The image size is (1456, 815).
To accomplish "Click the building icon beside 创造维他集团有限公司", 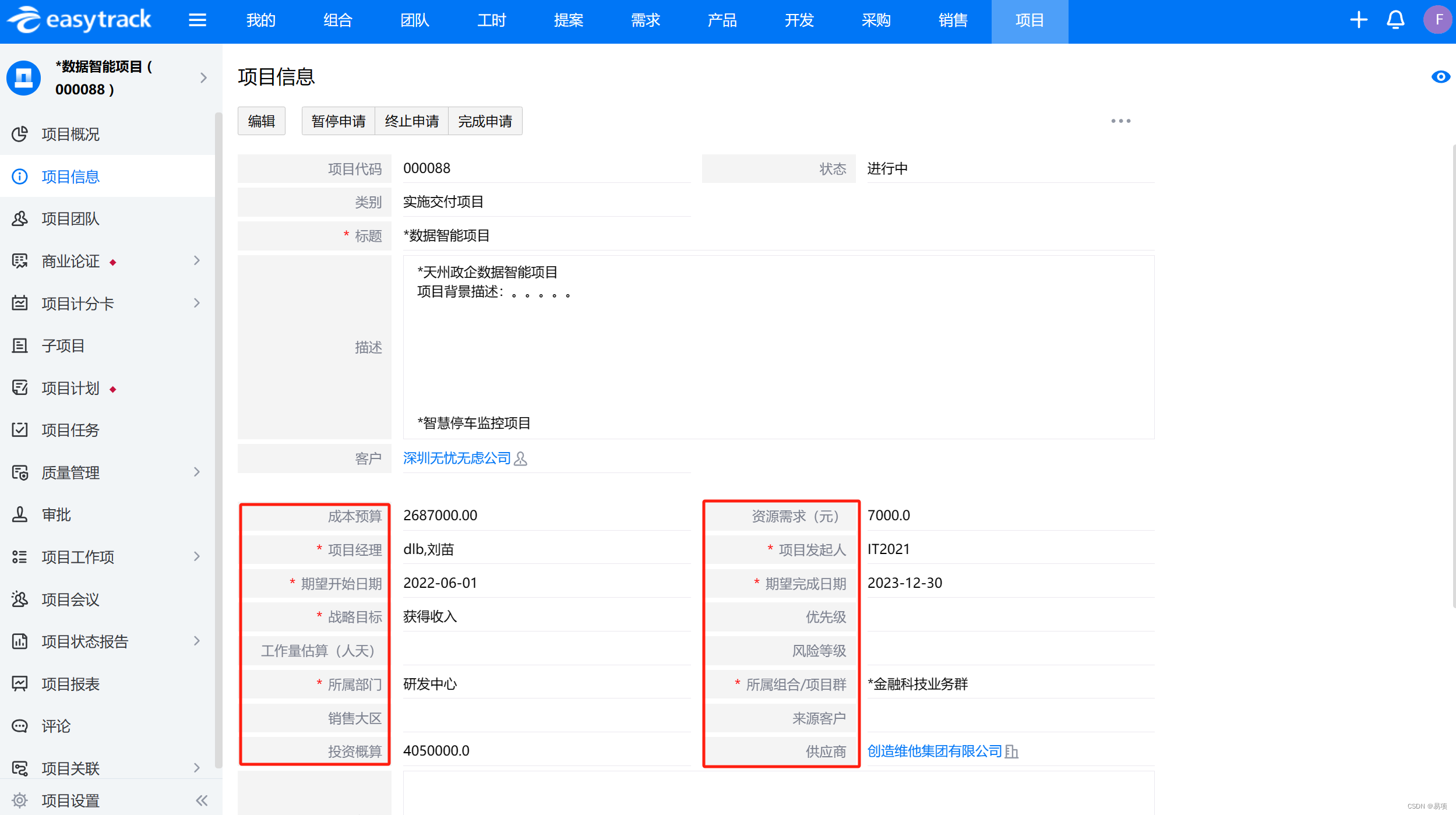I will pos(1011,752).
